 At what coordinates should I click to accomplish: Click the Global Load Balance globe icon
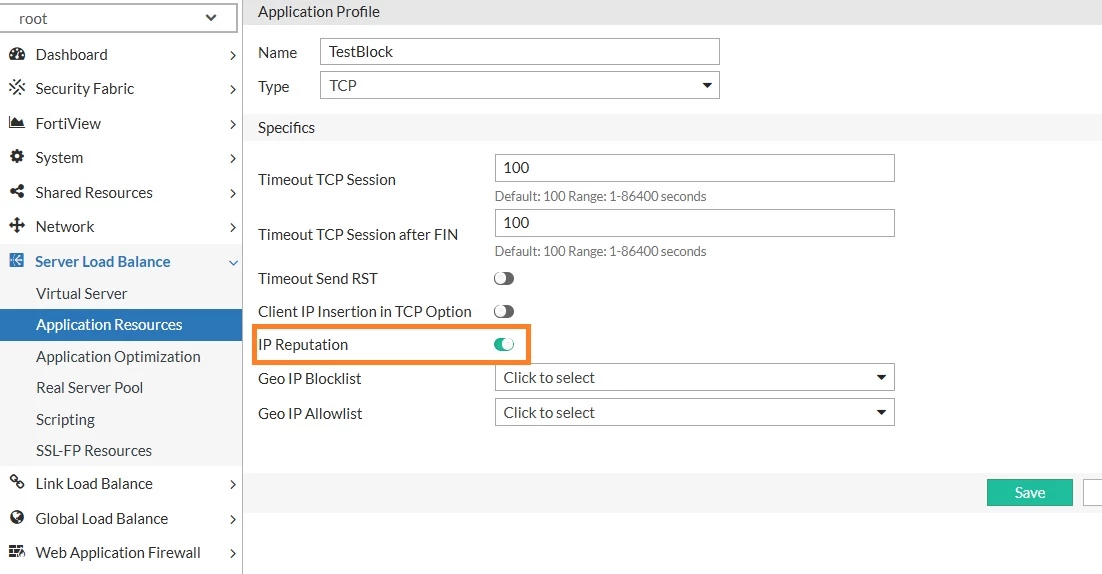[17, 517]
